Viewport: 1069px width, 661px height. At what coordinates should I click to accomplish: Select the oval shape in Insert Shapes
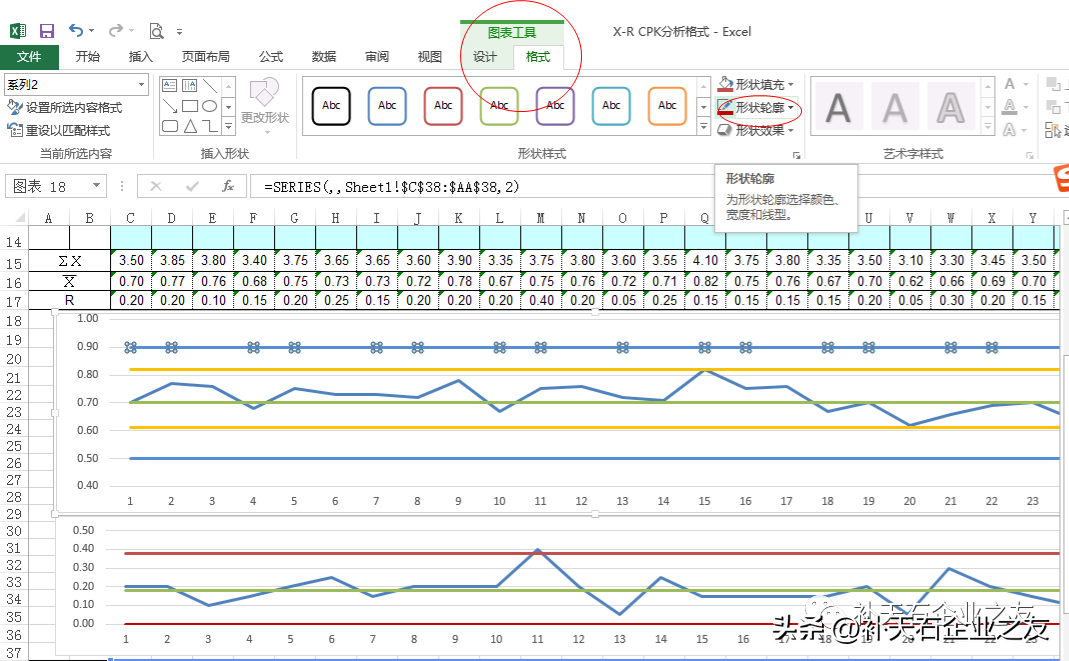pyautogui.click(x=210, y=106)
